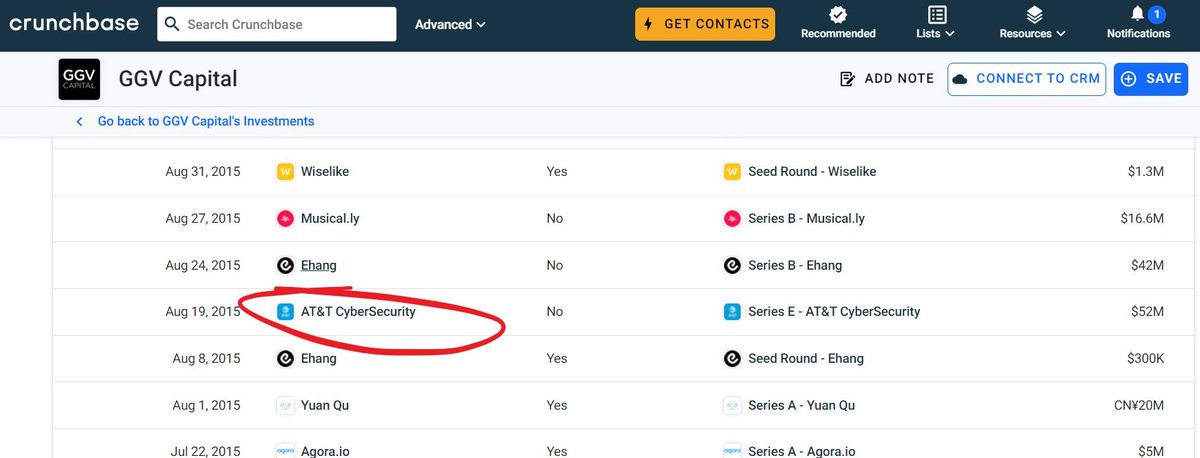This screenshot has height=458, width=1200.
Task: Click the Agora.io logo beside the organization name
Action: tap(285, 451)
